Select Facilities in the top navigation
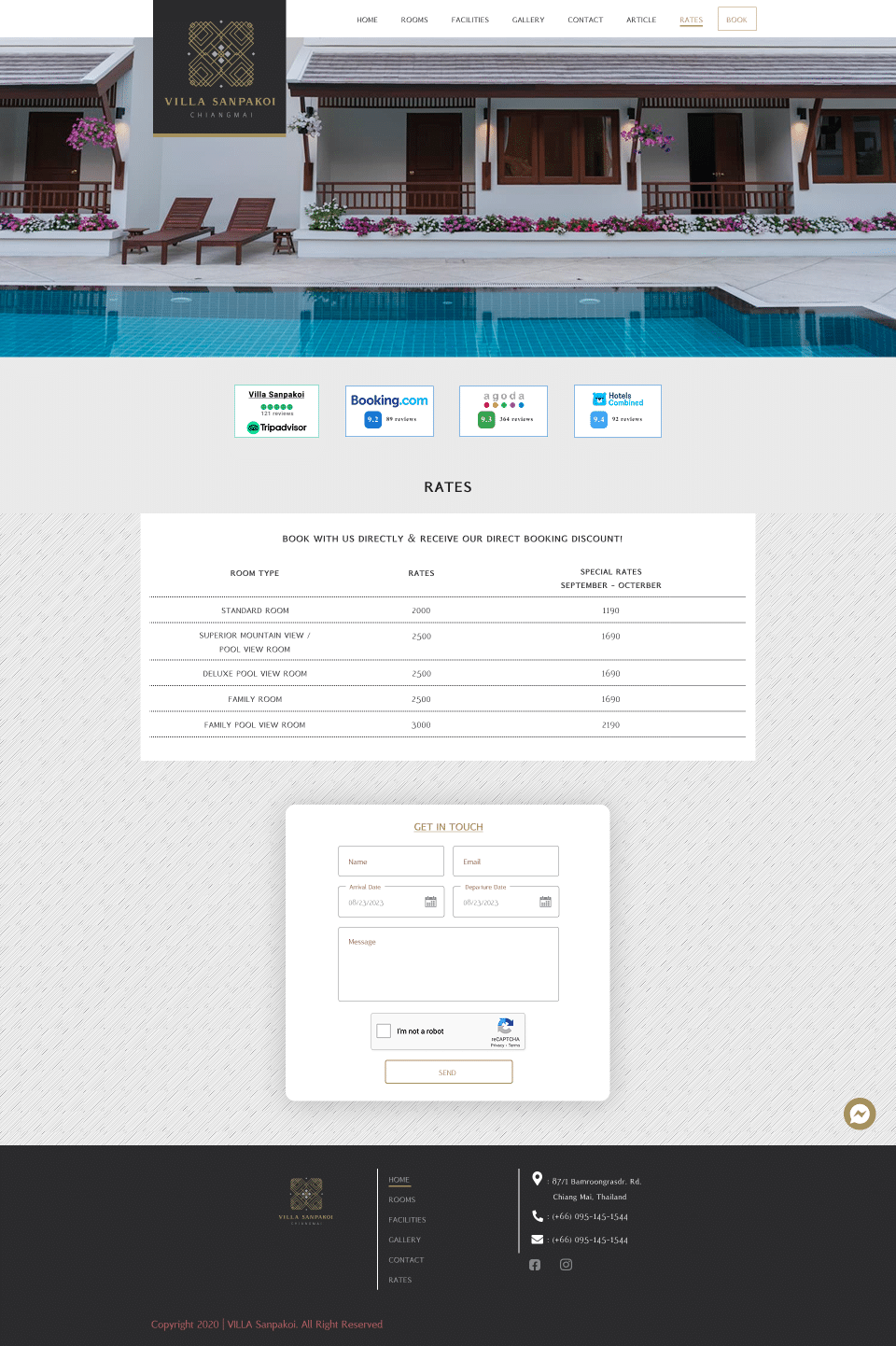This screenshot has height=1346, width=896. click(469, 20)
